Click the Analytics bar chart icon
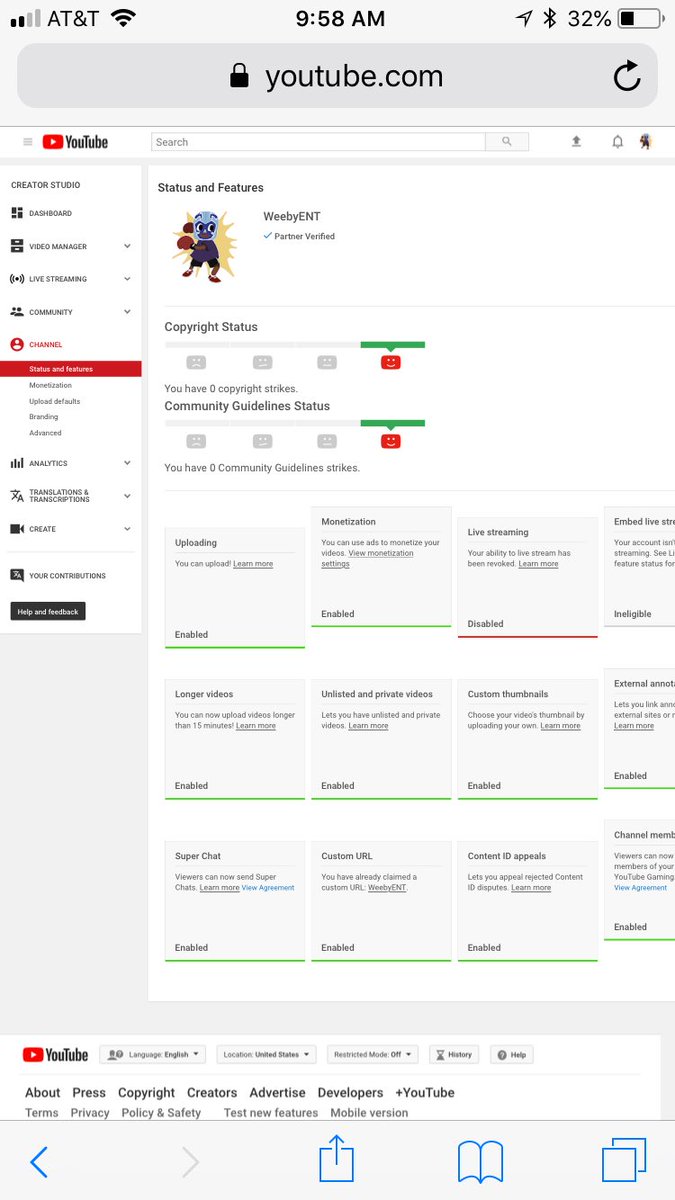675x1200 pixels. 17,463
